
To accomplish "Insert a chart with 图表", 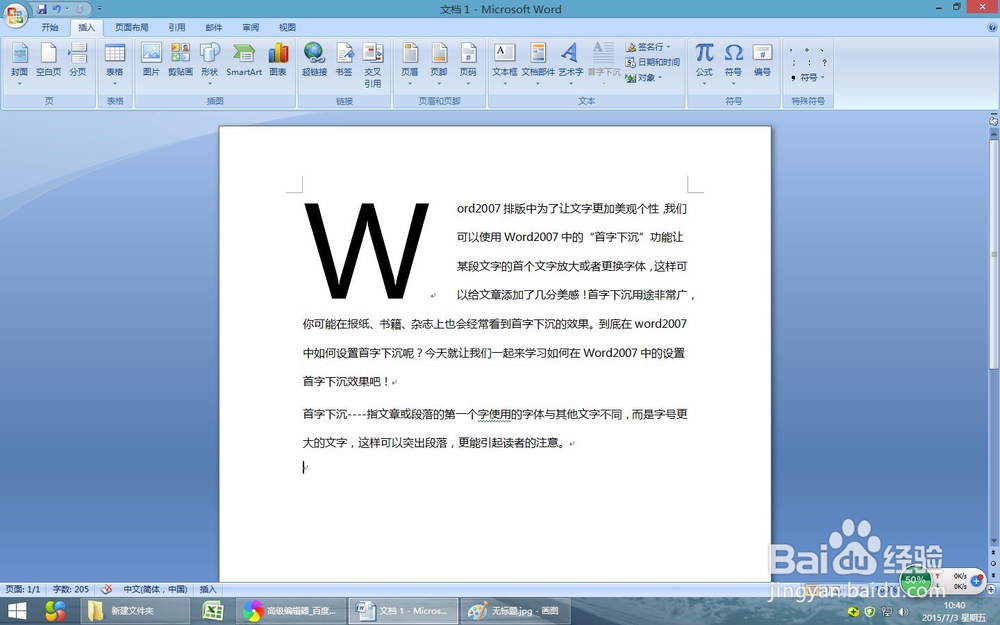I will click(278, 60).
